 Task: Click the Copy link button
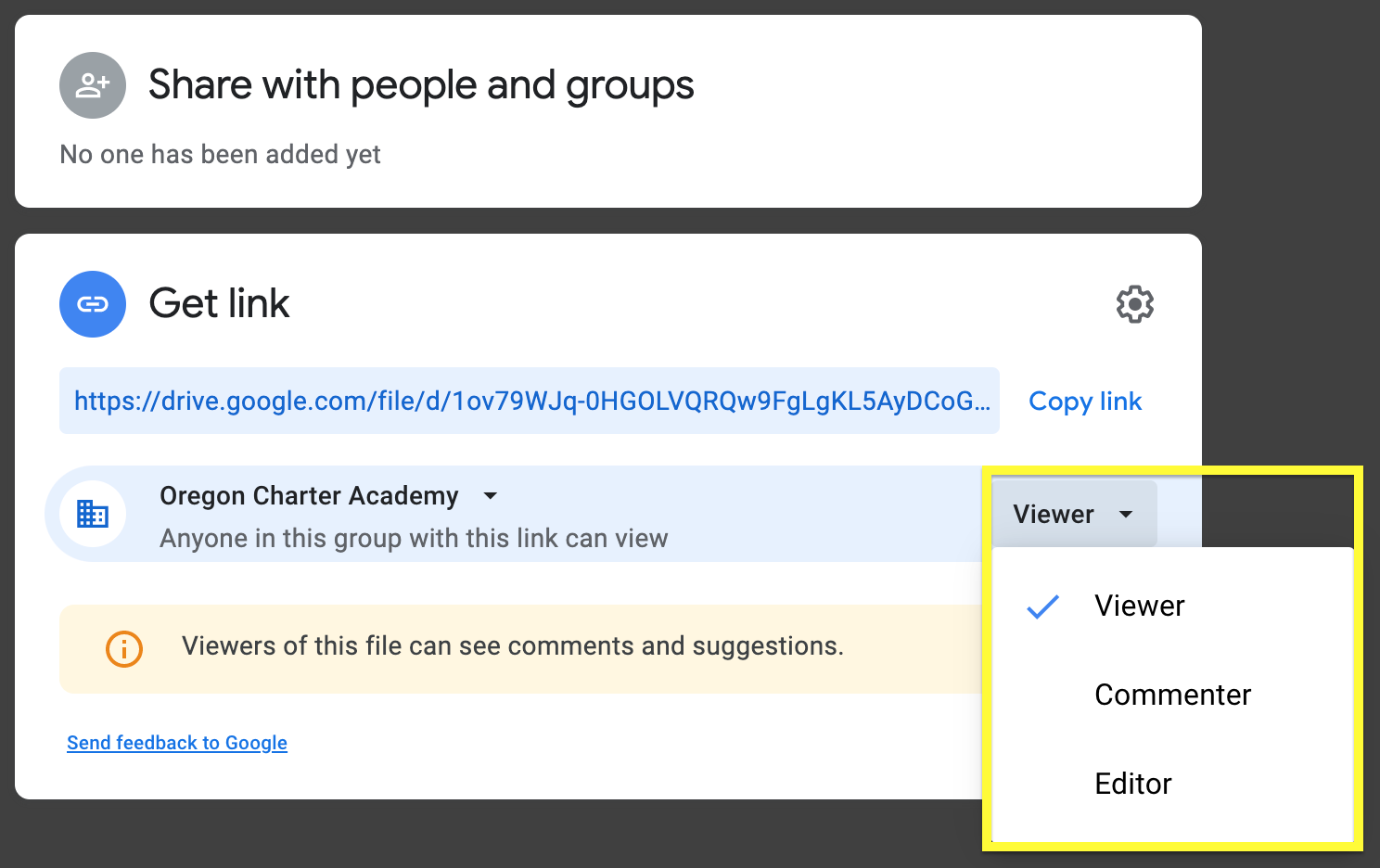pyautogui.click(x=1085, y=401)
